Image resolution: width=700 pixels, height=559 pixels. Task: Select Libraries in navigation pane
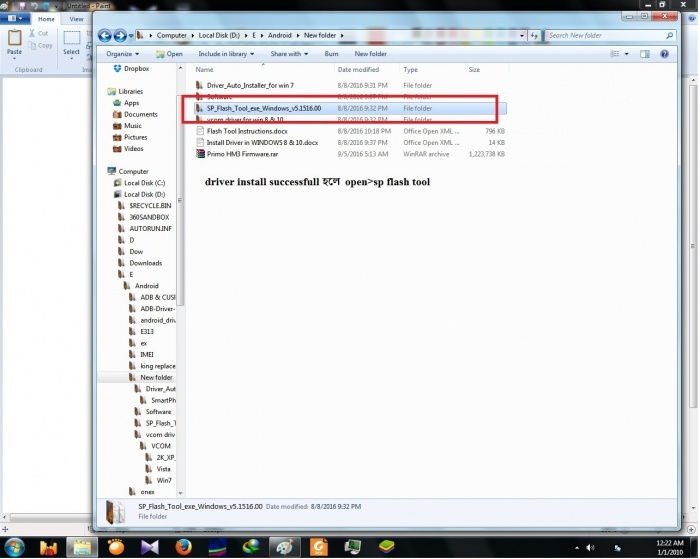[x=125, y=91]
